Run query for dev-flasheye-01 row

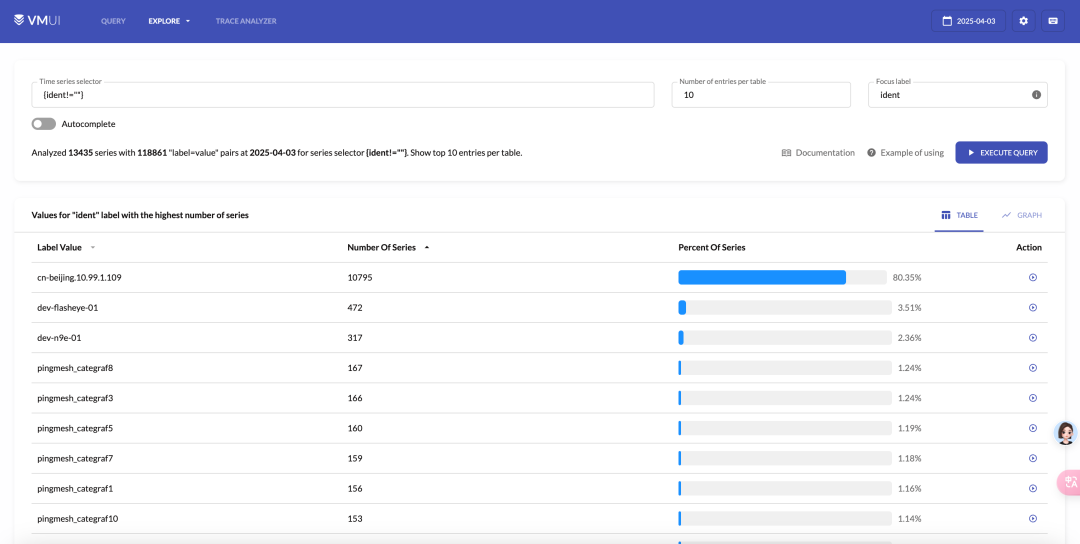coord(1032,308)
